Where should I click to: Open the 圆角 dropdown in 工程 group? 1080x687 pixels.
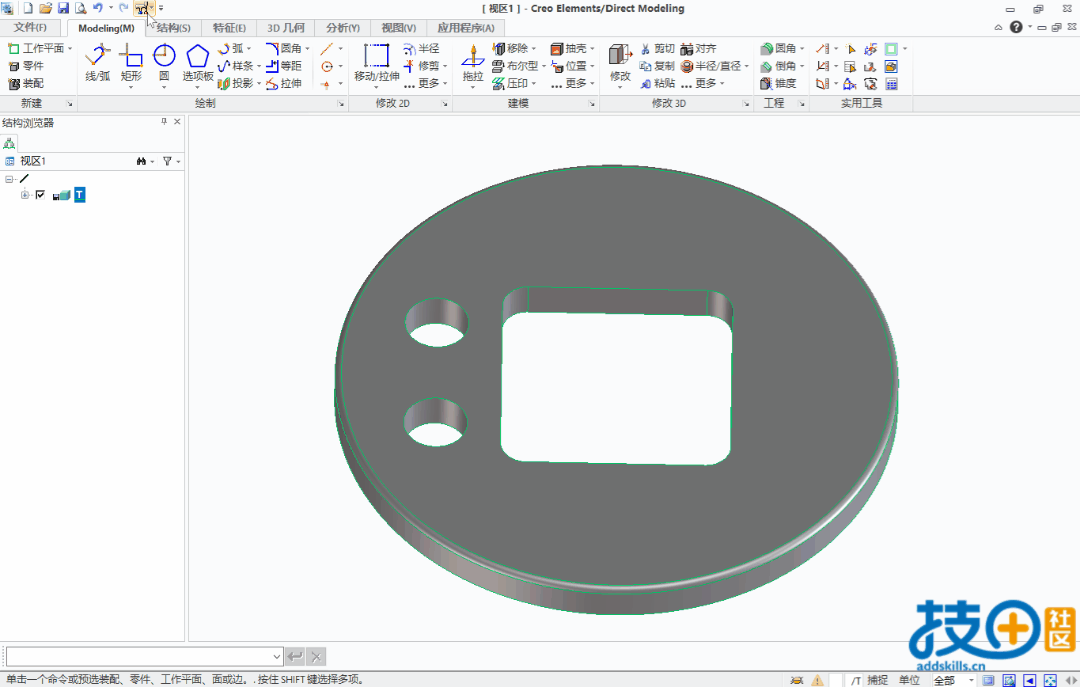coord(802,48)
